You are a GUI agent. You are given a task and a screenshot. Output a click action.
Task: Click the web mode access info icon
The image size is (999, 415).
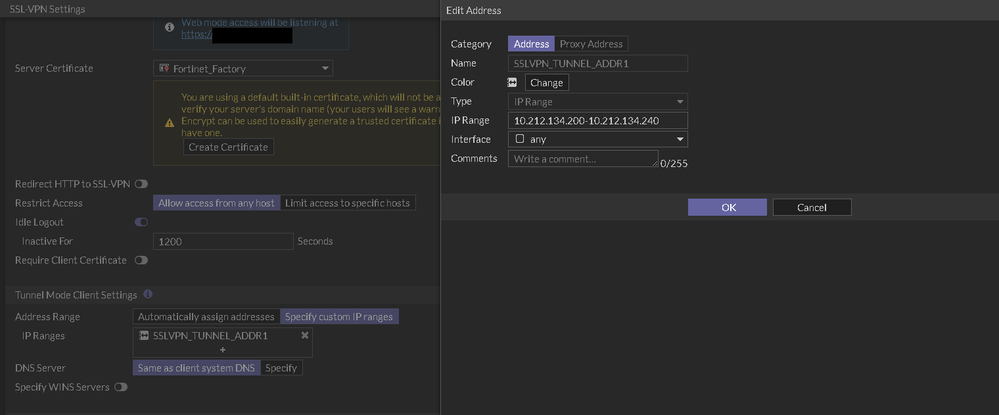pyautogui.click(x=169, y=27)
